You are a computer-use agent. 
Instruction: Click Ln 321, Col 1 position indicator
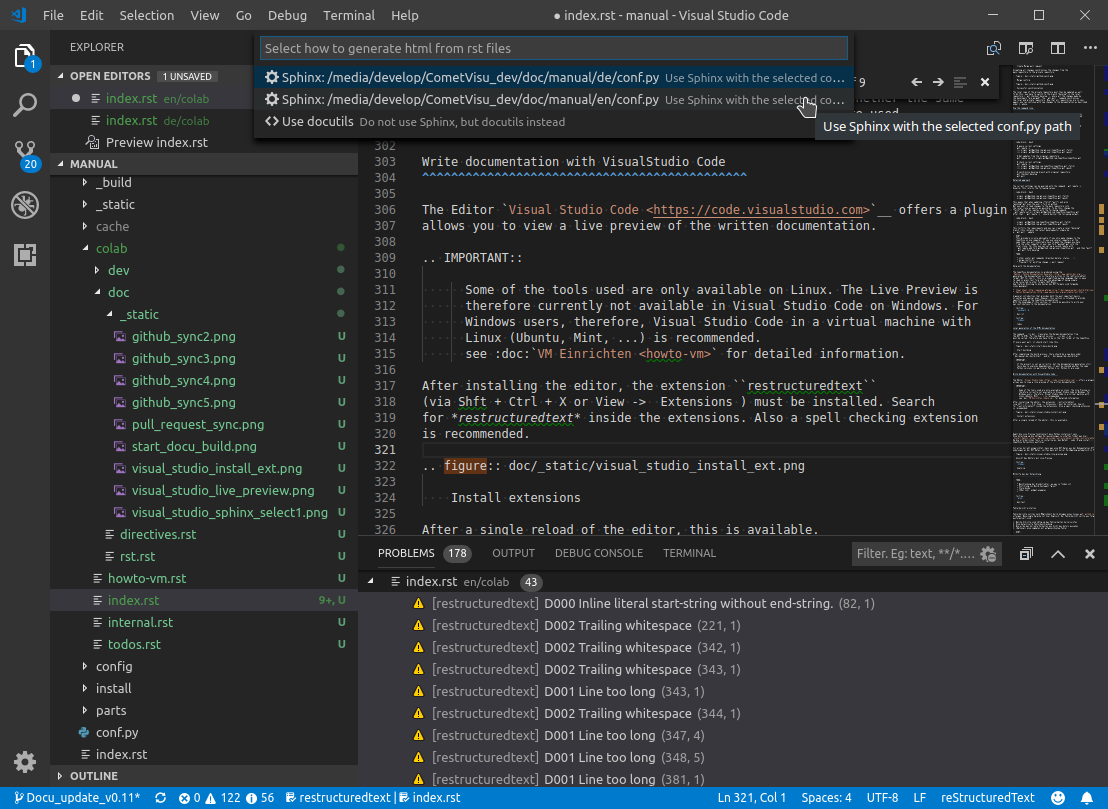tap(752, 798)
